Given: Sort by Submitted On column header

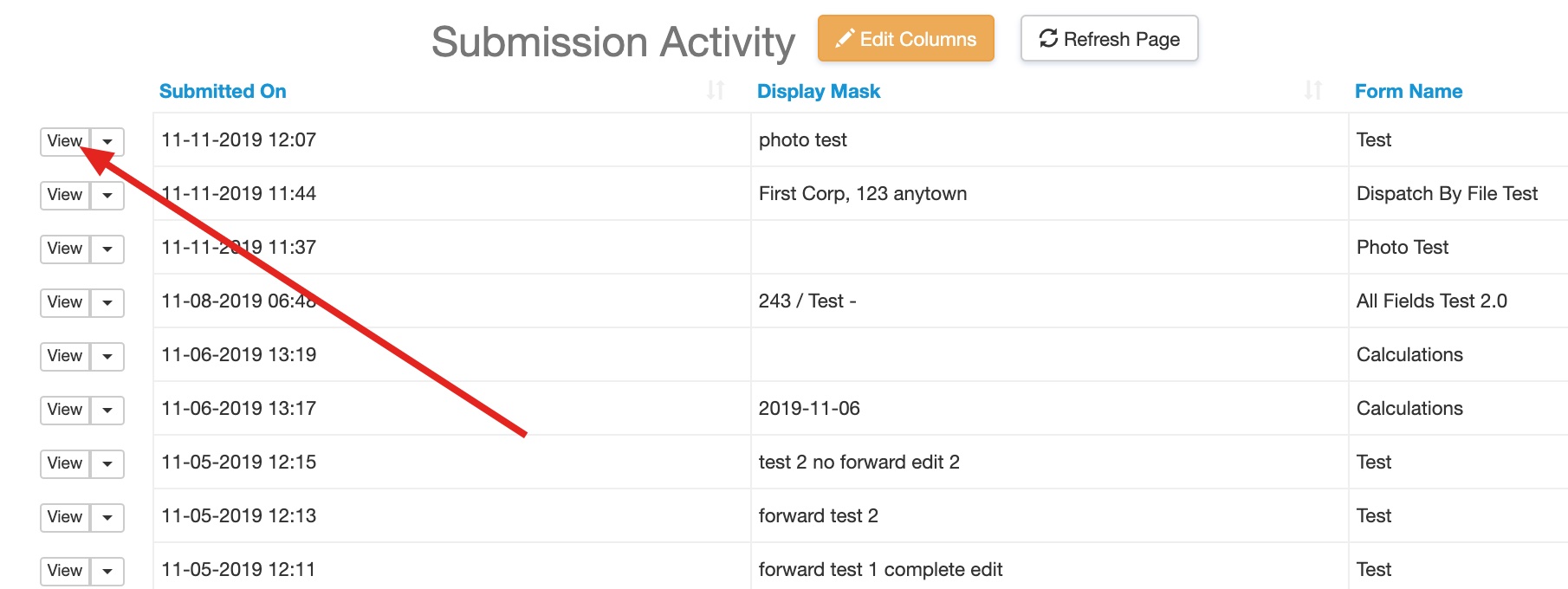Looking at the screenshot, I should (223, 91).
